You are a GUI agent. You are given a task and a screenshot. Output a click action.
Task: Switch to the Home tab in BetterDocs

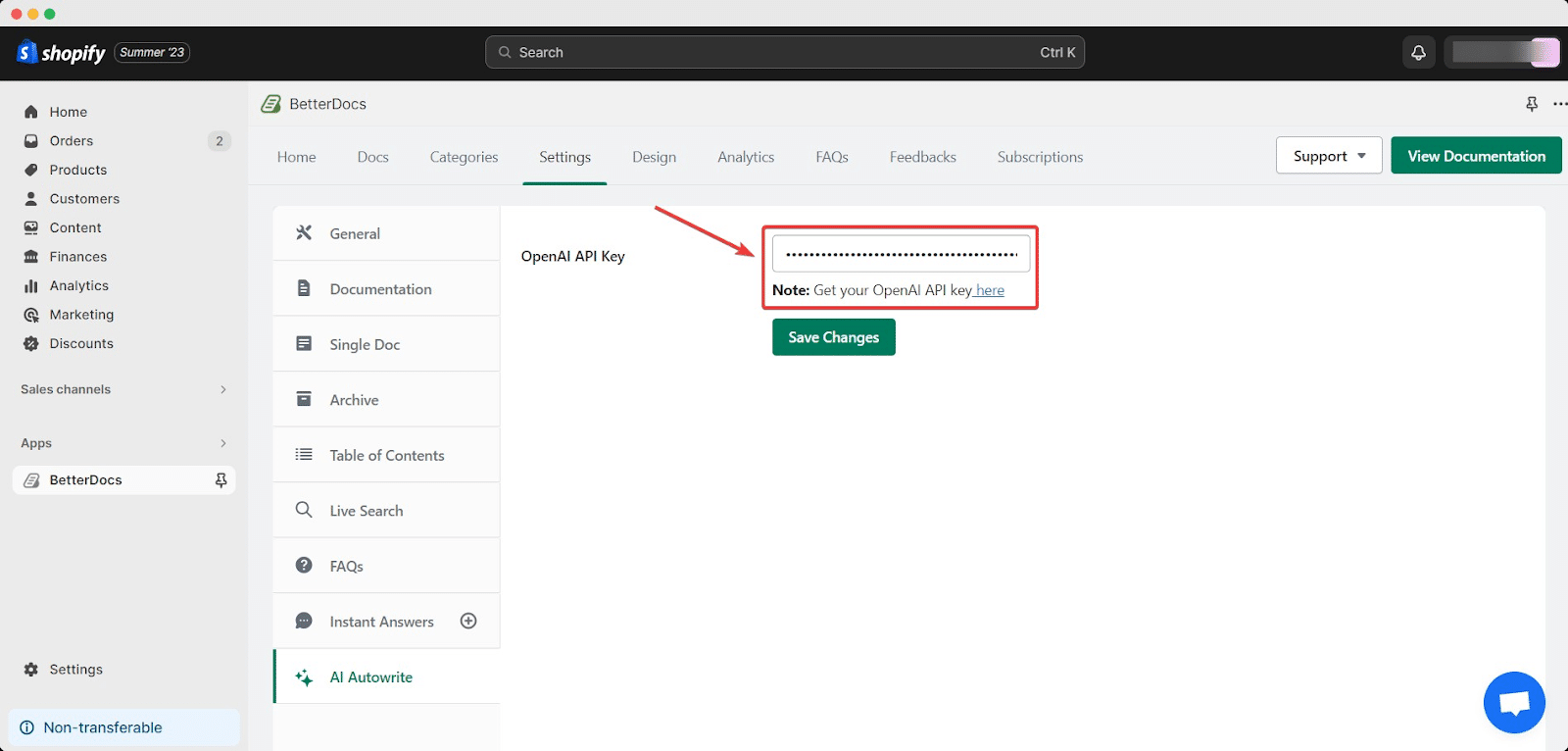click(x=297, y=157)
